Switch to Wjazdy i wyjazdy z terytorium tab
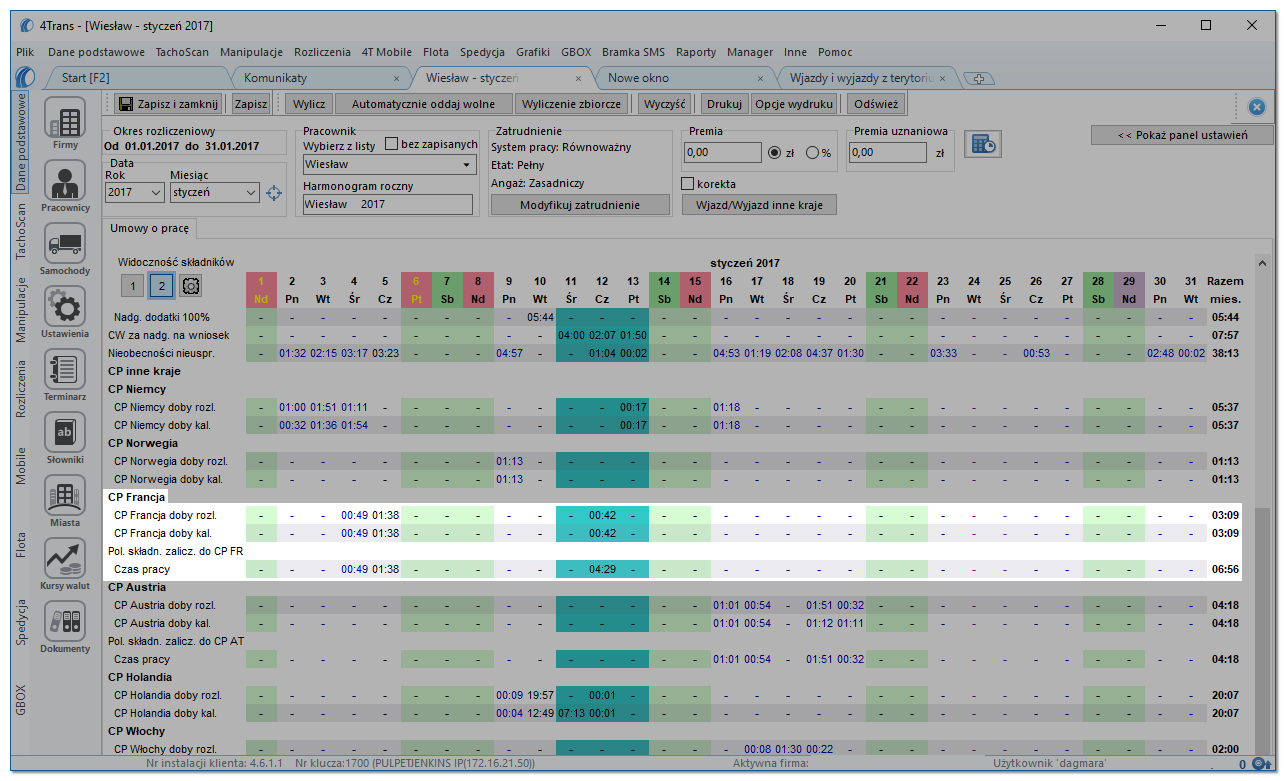The height and width of the screenshot is (781, 1286). click(x=862, y=78)
